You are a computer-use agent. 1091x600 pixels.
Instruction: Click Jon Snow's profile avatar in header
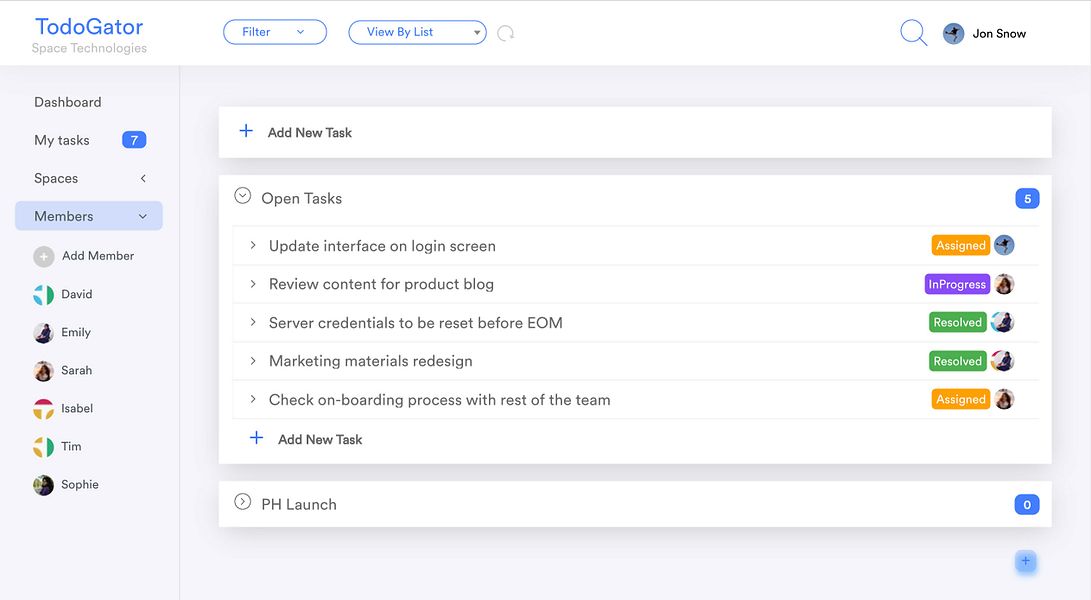(x=953, y=33)
